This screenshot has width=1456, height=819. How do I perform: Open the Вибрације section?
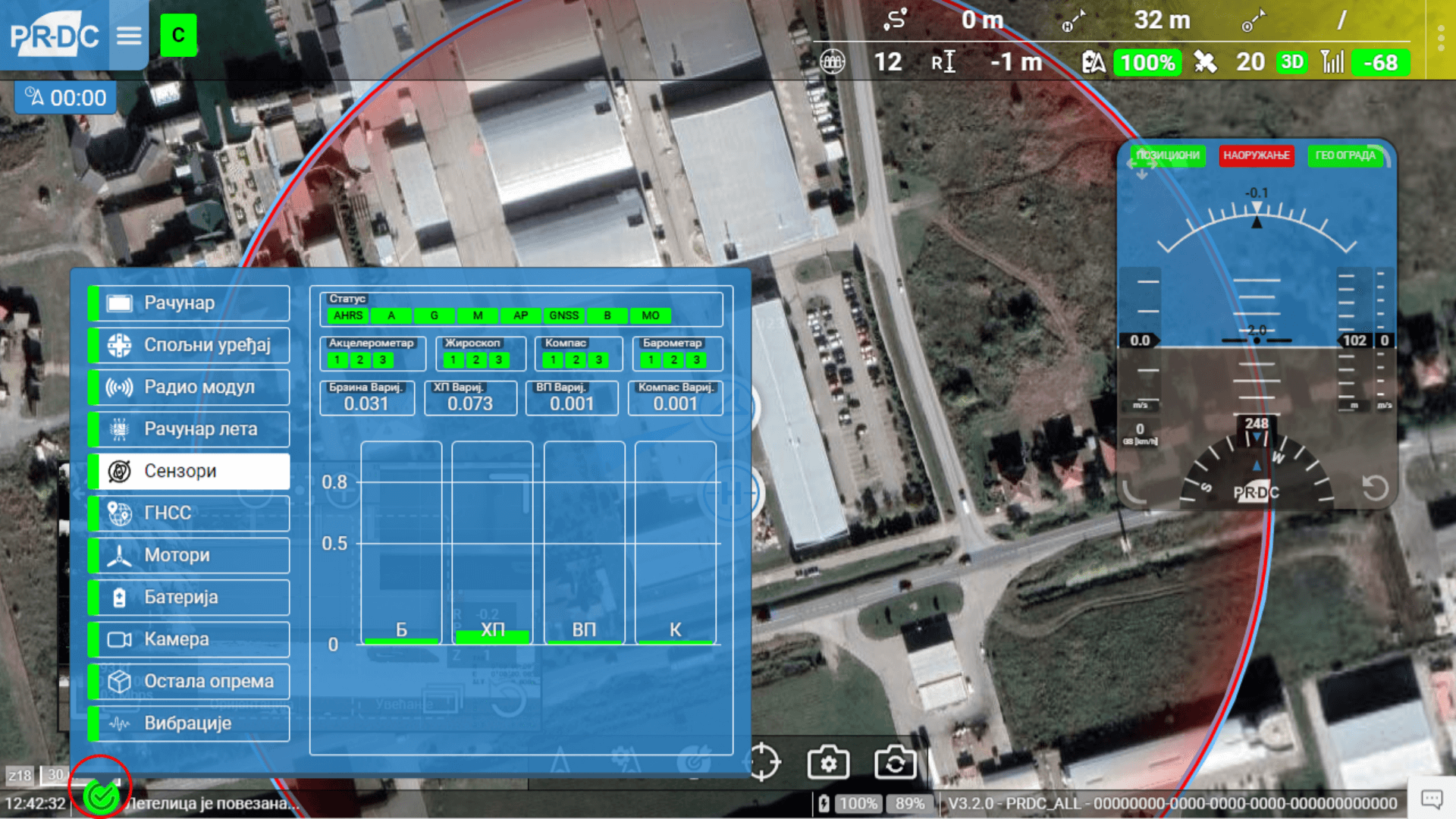pos(189,723)
